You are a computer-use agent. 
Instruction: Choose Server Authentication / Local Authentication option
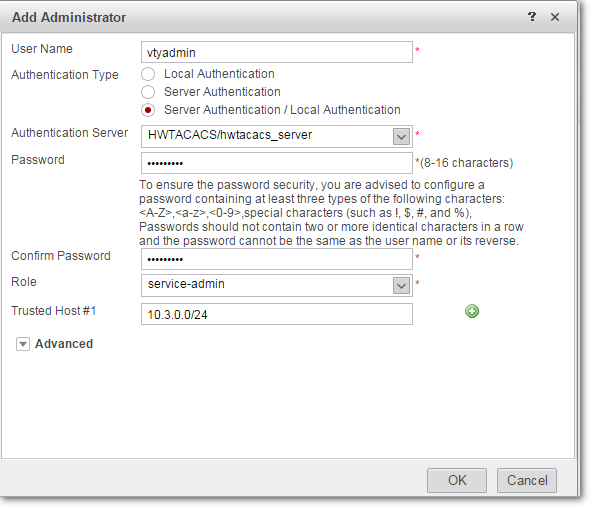point(148,110)
